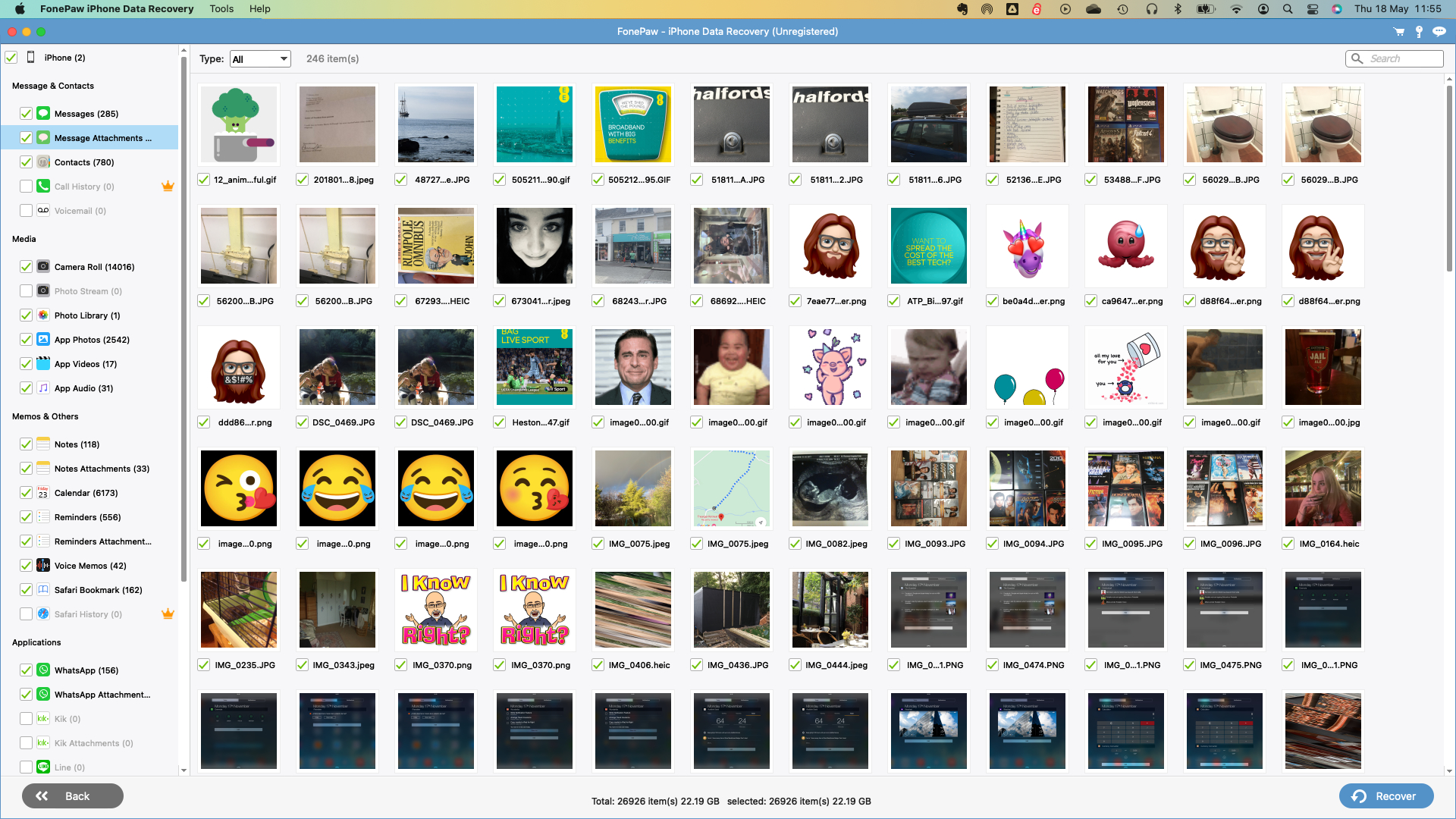The image size is (1456, 819).
Task: Click the iPhone Data Recovery cart icon
Action: click(x=1398, y=31)
